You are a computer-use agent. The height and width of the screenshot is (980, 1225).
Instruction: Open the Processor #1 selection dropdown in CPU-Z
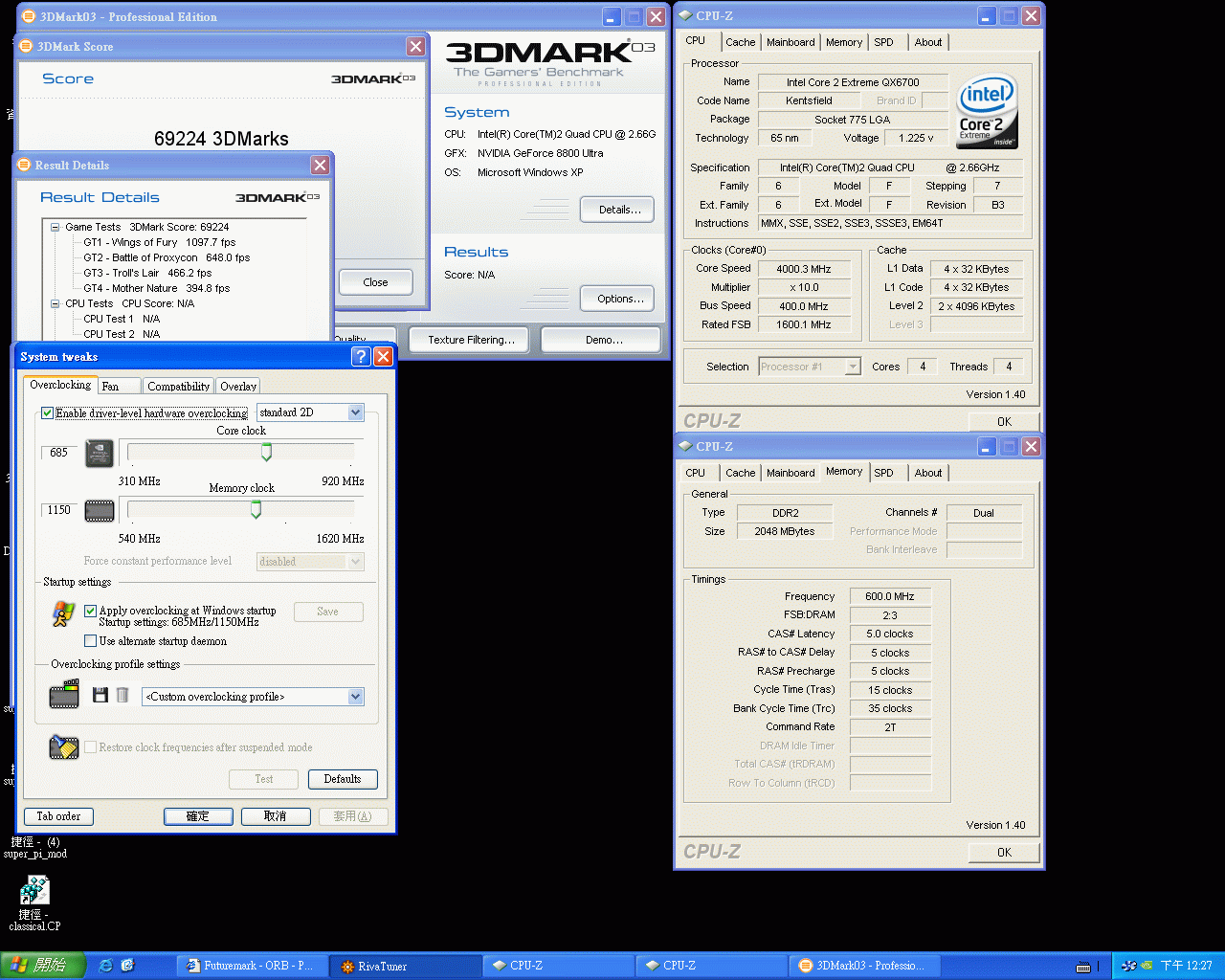[x=810, y=367]
